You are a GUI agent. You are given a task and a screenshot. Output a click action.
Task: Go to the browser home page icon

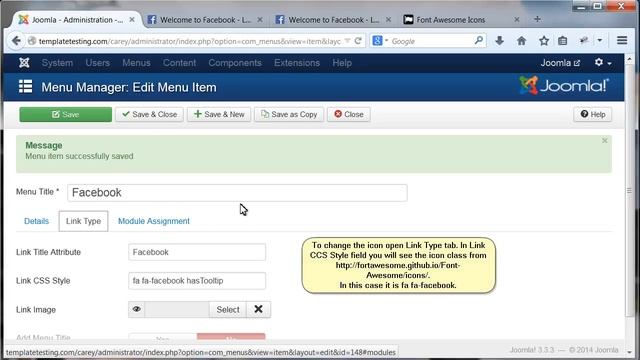click(522, 40)
